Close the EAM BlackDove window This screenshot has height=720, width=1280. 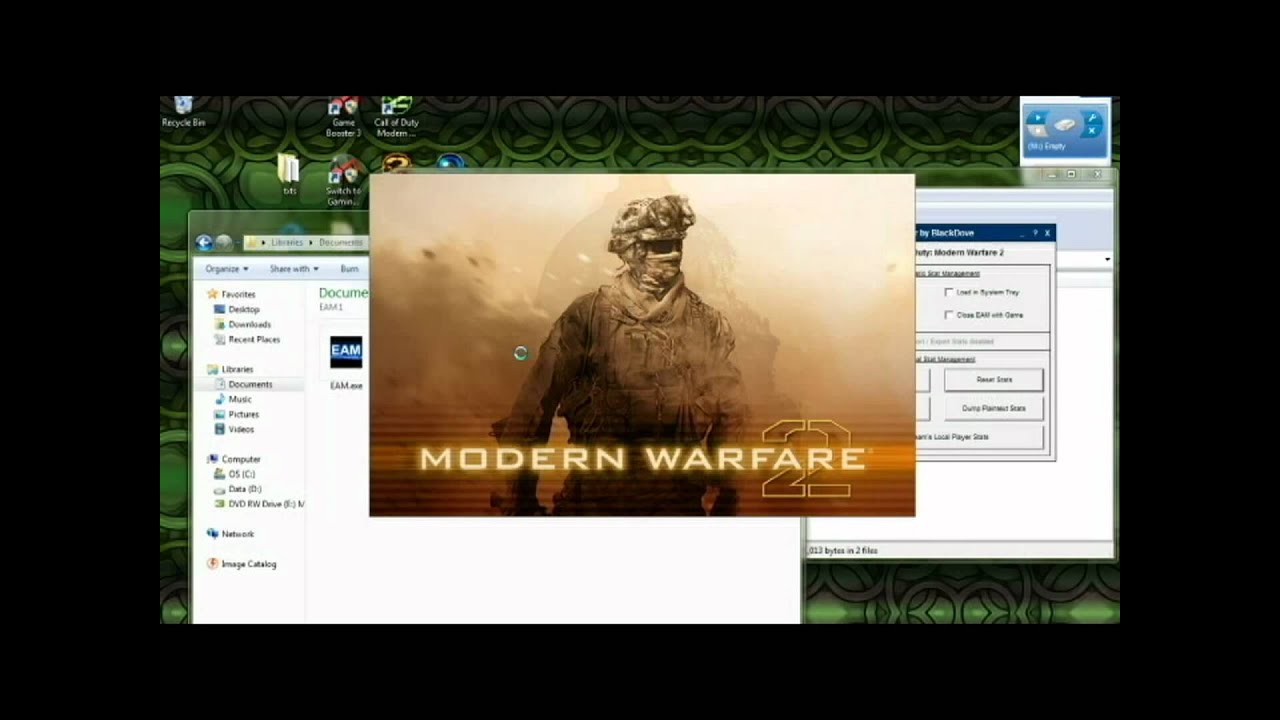[x=1047, y=233]
